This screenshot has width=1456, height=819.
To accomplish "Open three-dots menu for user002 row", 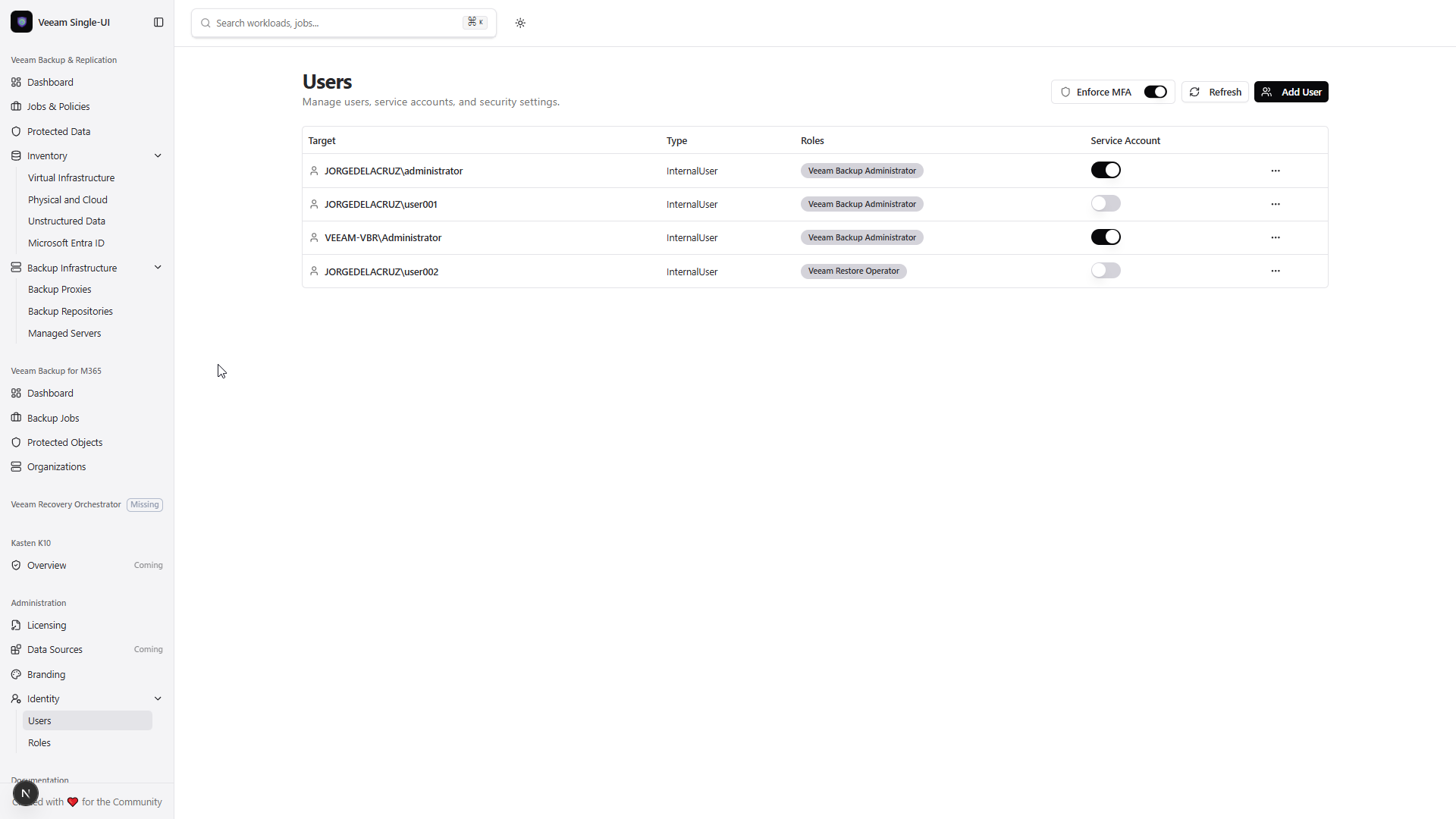I will pos(1276,271).
